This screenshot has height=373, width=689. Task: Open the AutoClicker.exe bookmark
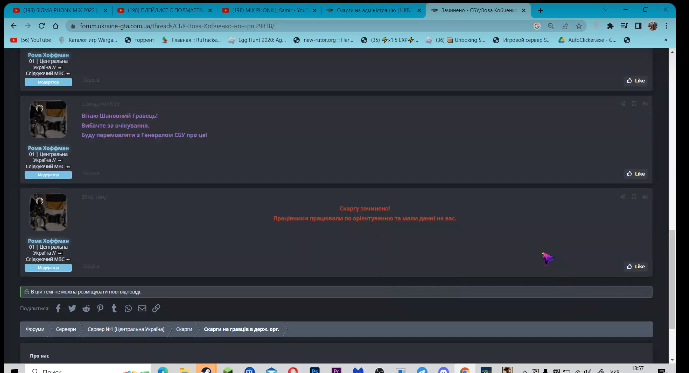[x=587, y=40]
